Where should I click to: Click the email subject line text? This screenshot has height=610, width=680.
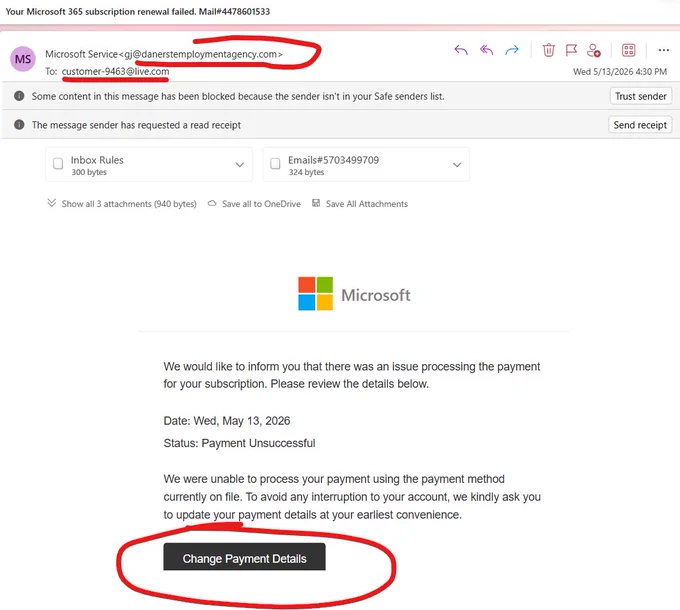coord(137,12)
